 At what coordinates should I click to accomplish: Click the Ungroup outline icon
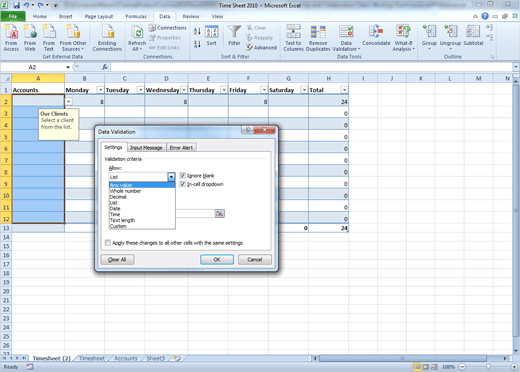pyautogui.click(x=450, y=37)
